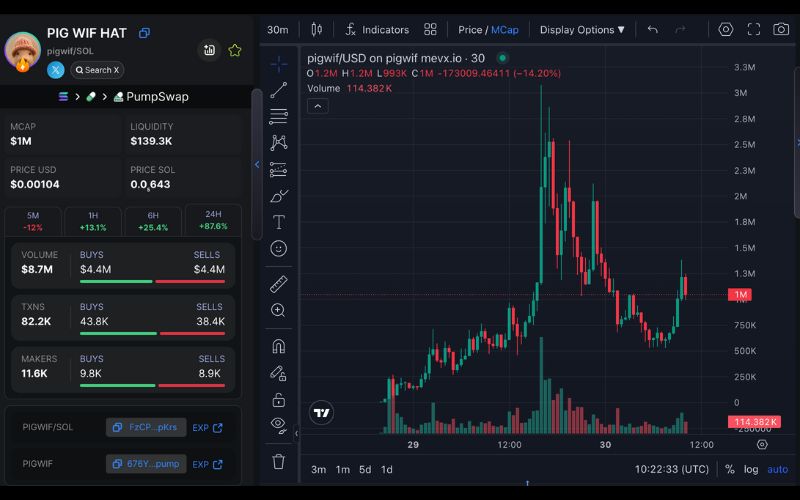The width and height of the screenshot is (800, 500).
Task: Select the Text annotation tool
Action: point(279,222)
